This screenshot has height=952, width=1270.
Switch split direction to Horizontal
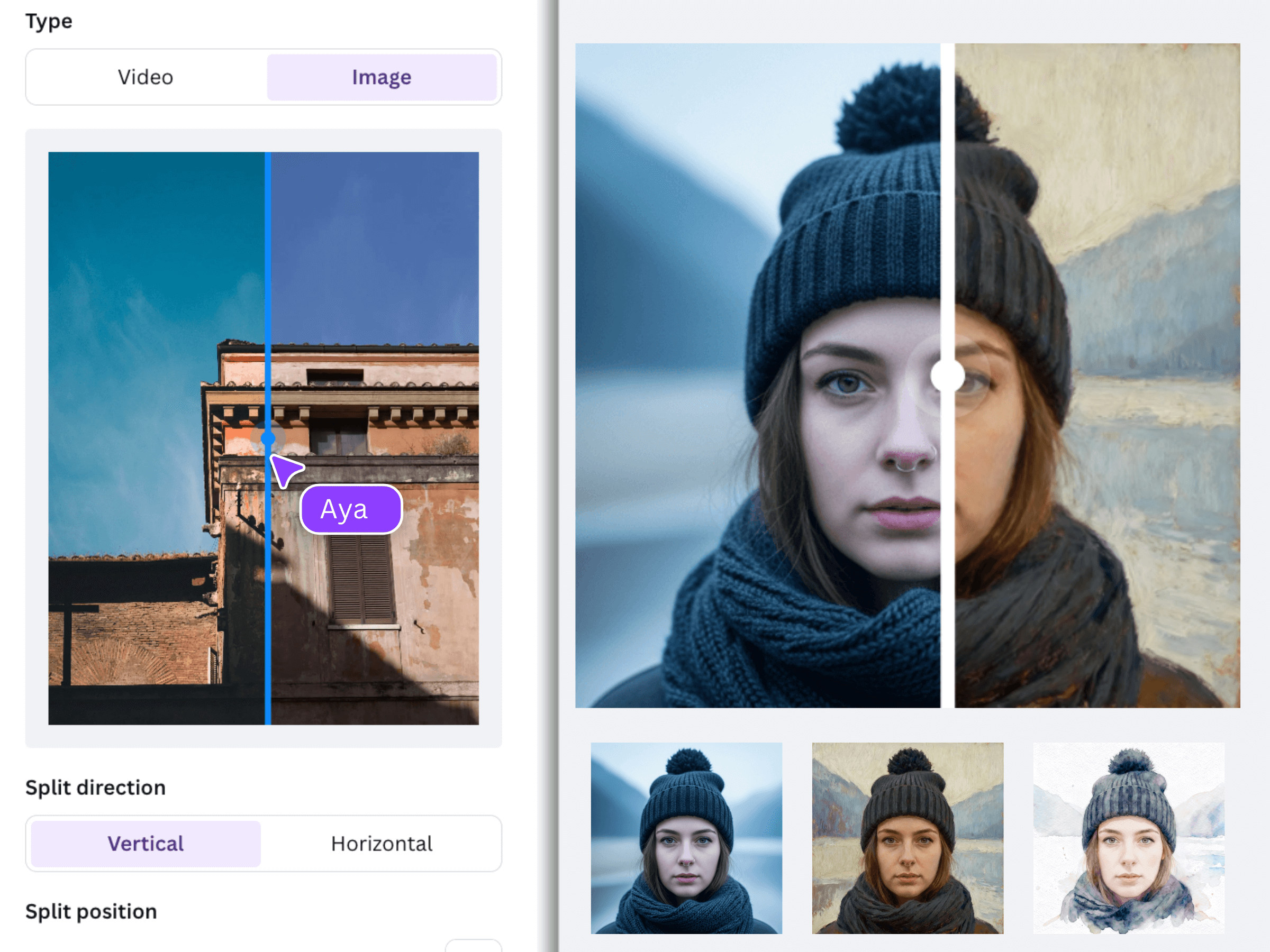pyautogui.click(x=381, y=844)
